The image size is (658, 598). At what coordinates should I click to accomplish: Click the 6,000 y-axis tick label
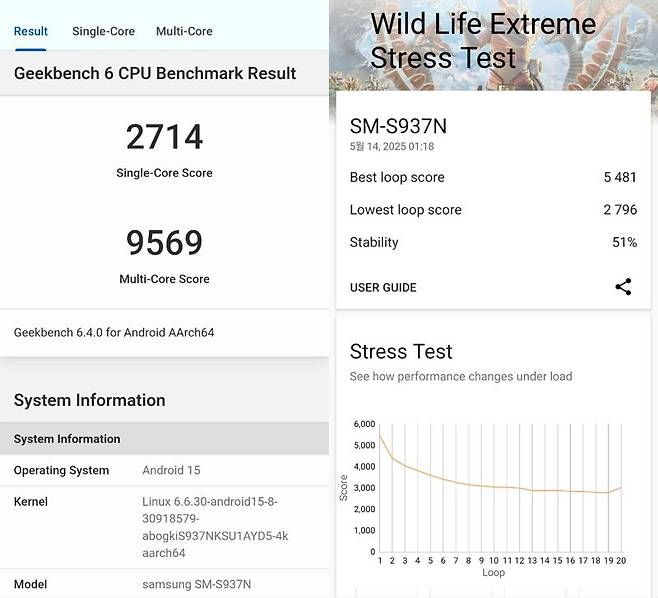click(x=364, y=424)
